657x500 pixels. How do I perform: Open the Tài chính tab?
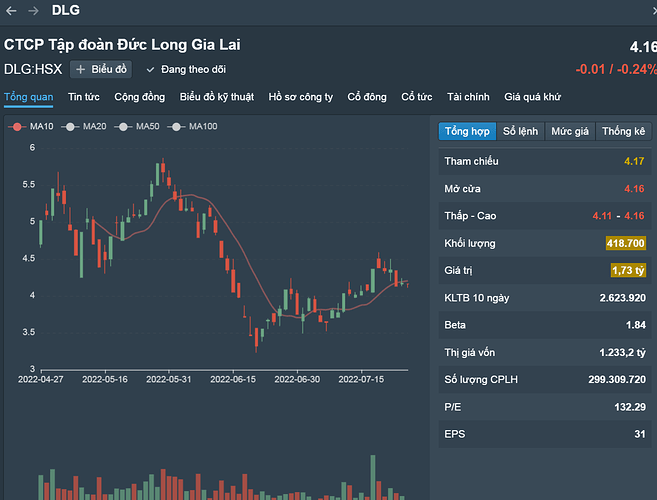pos(469,97)
